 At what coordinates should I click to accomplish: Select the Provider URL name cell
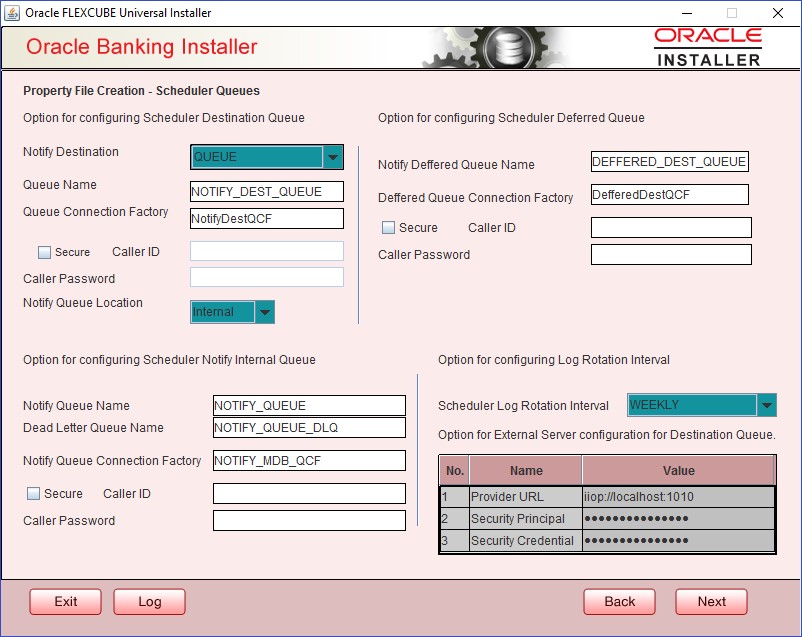pyautogui.click(x=526, y=496)
